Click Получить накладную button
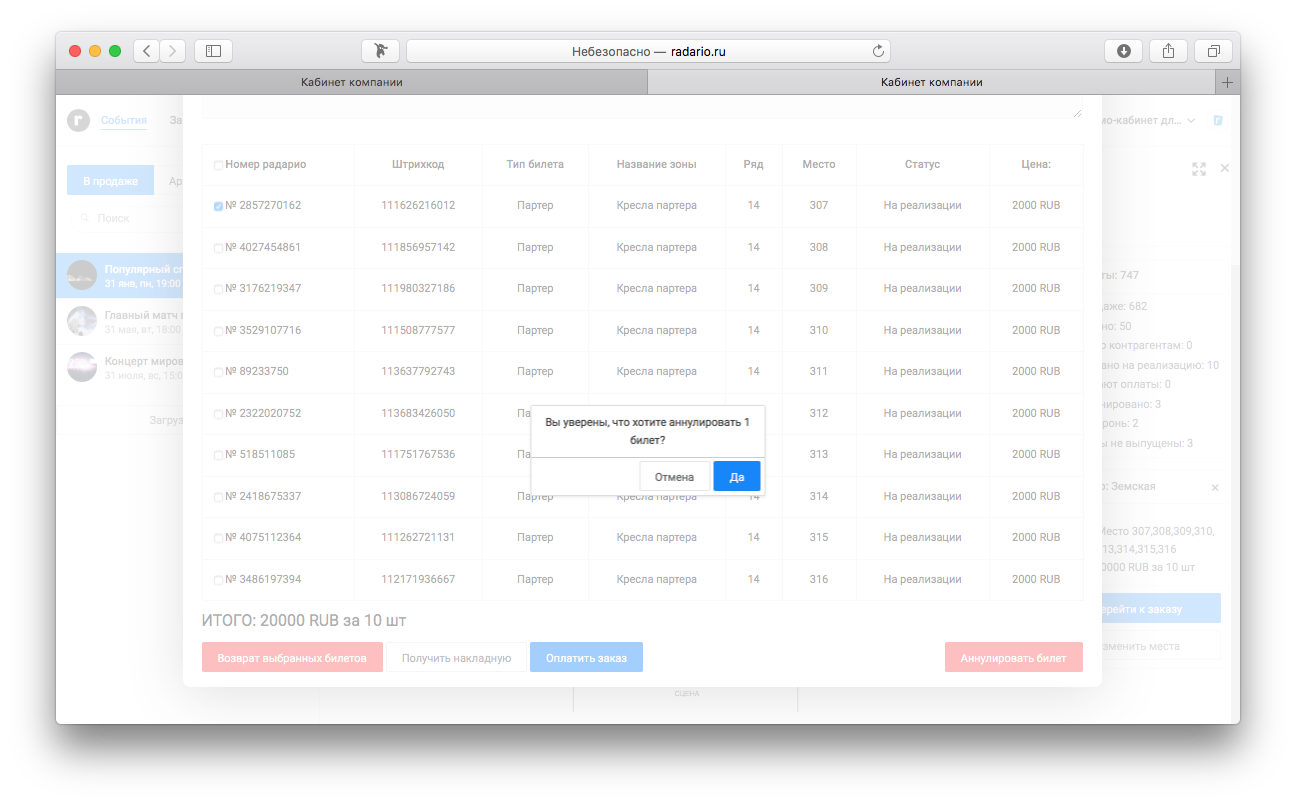The width and height of the screenshot is (1296, 804). click(x=456, y=657)
